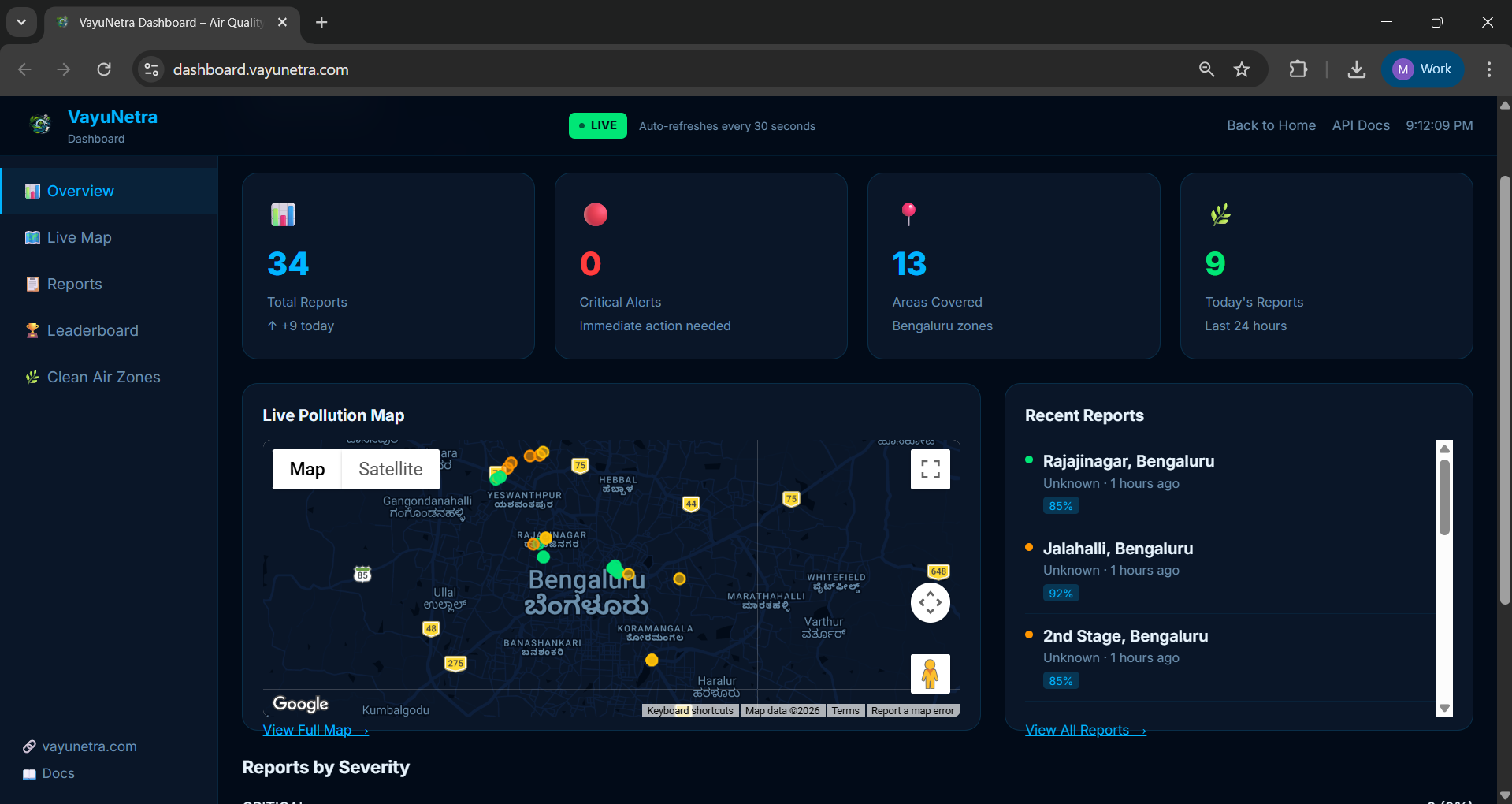
Task: Click the map pan control
Action: click(x=930, y=602)
